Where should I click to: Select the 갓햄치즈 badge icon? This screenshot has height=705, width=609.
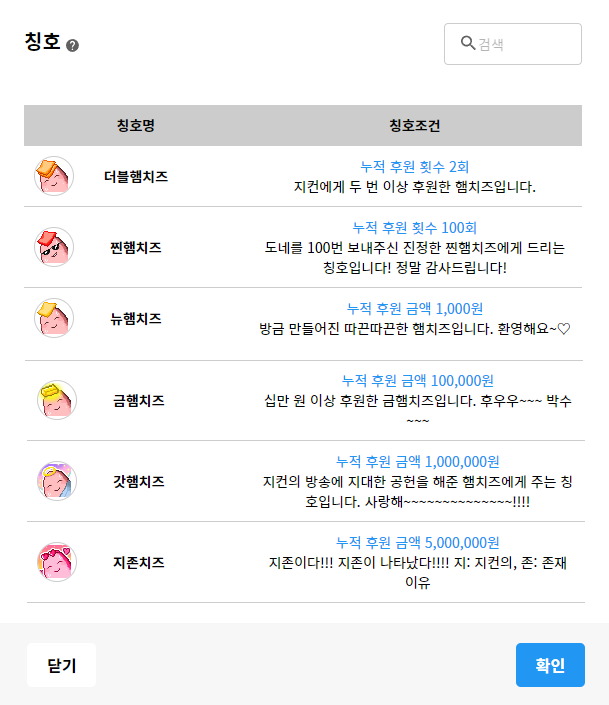click(x=56, y=481)
